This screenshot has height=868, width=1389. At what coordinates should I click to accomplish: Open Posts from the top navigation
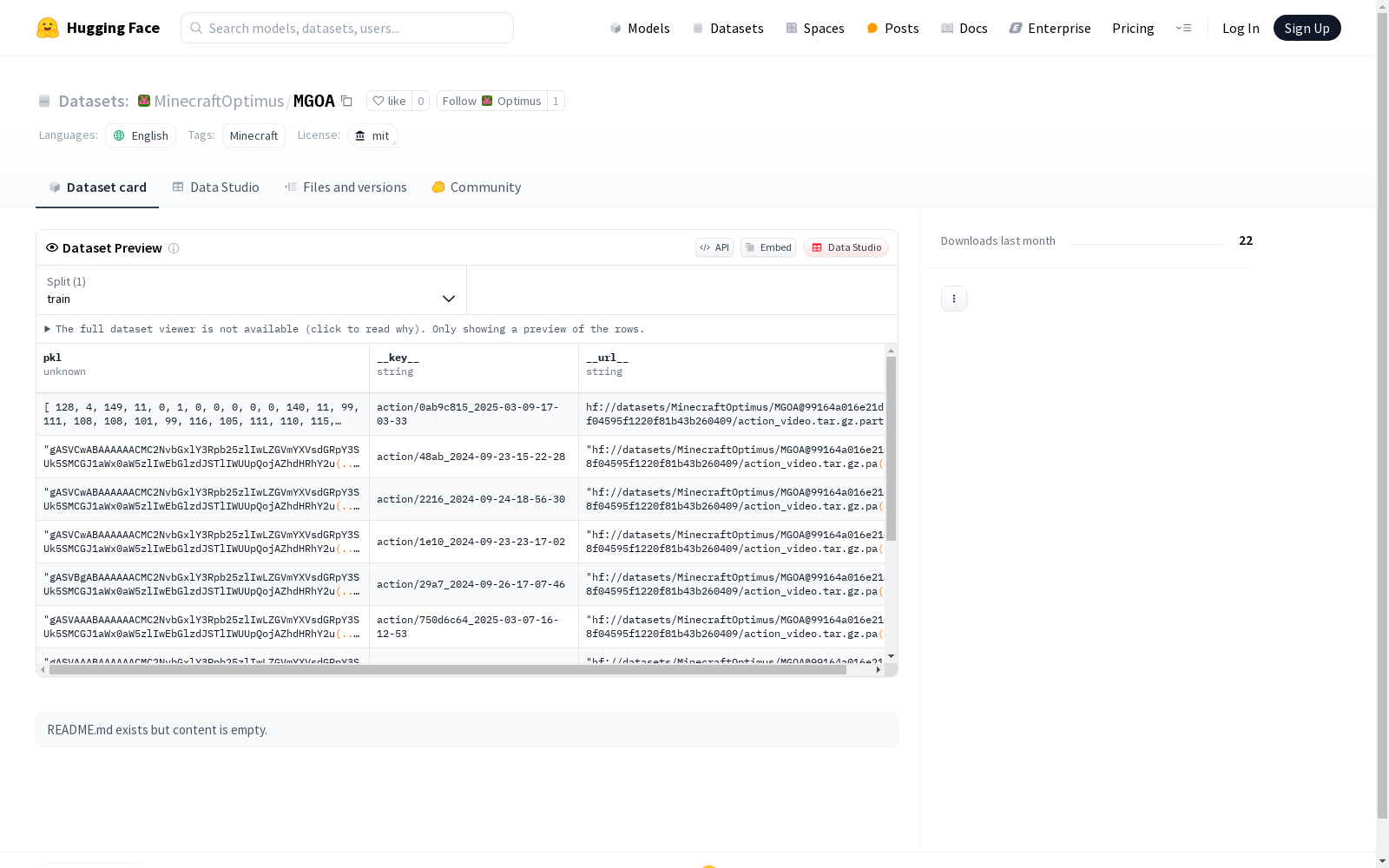click(x=892, y=28)
